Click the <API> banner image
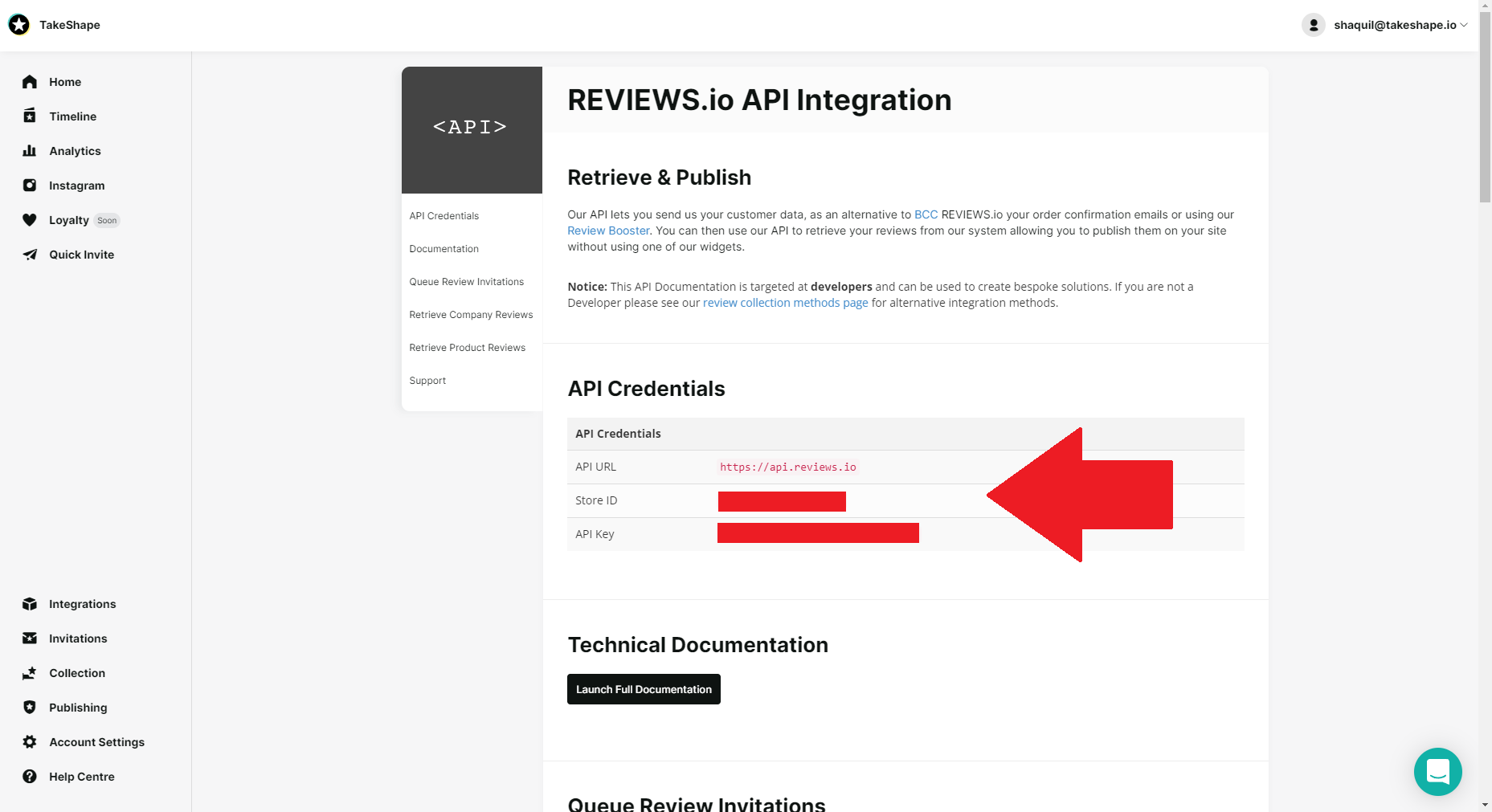The image size is (1492, 812). tap(472, 130)
